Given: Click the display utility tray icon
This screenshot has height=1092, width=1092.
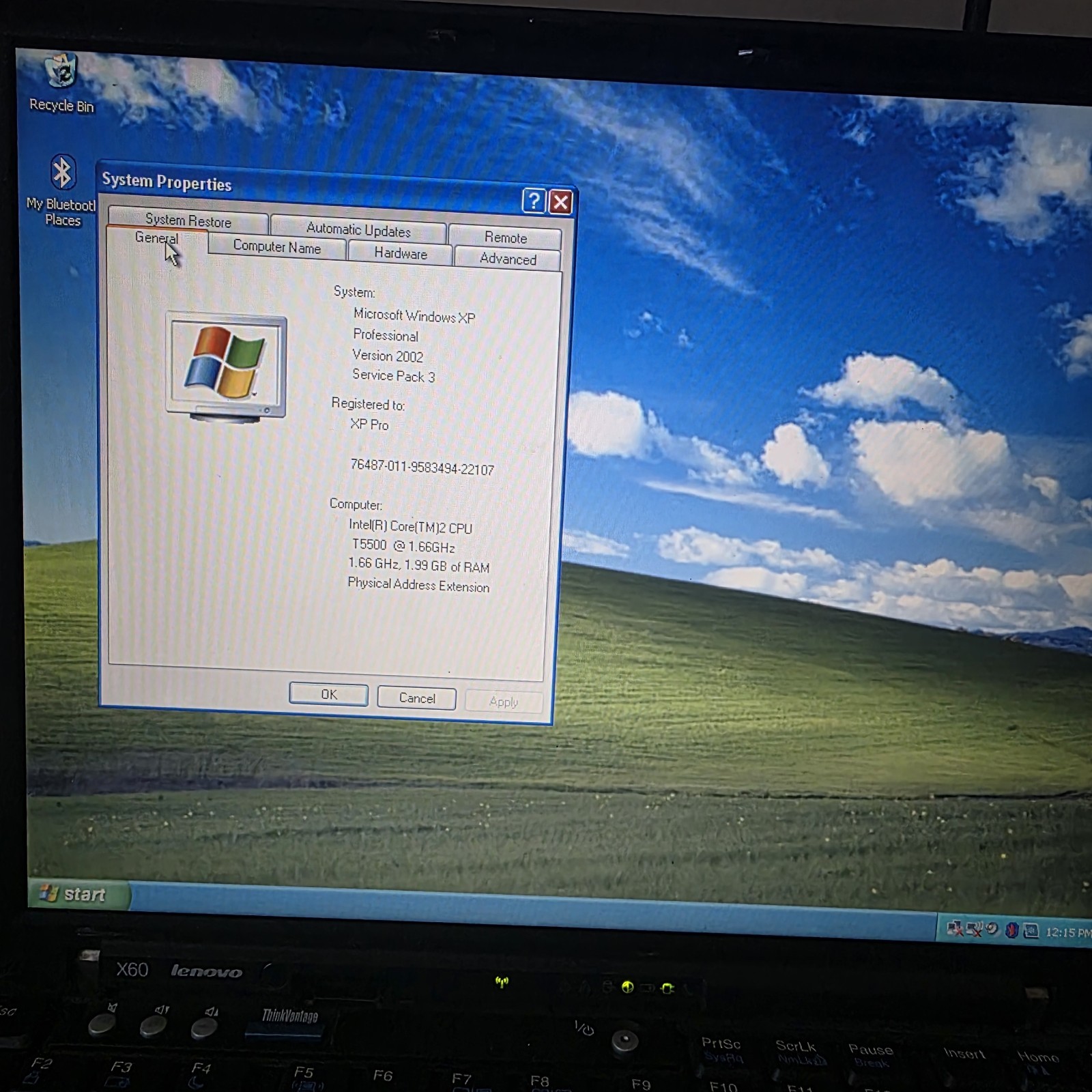Looking at the screenshot, I should click(x=1031, y=931).
